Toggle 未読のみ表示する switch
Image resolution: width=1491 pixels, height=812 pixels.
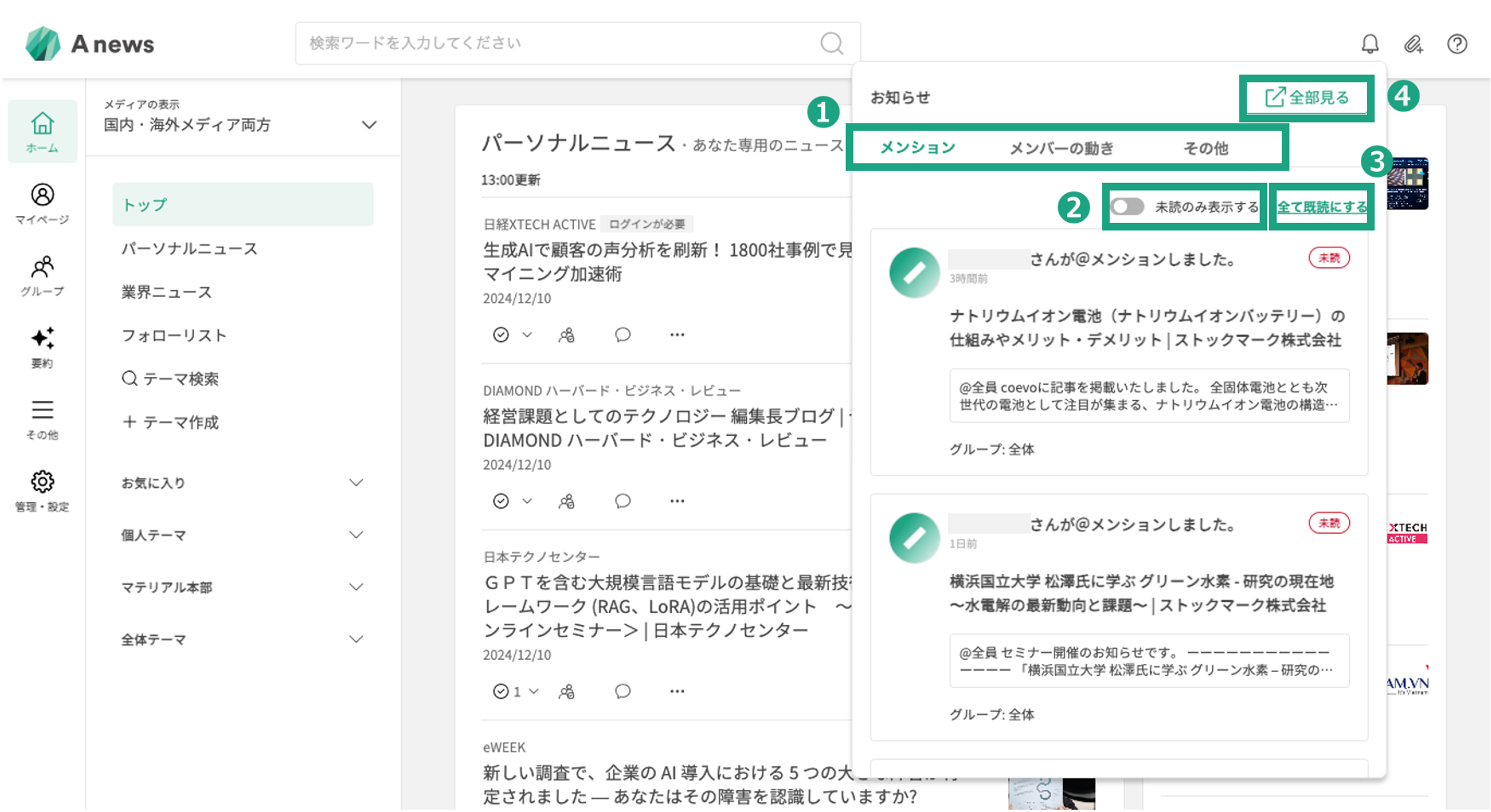pyautogui.click(x=1127, y=206)
